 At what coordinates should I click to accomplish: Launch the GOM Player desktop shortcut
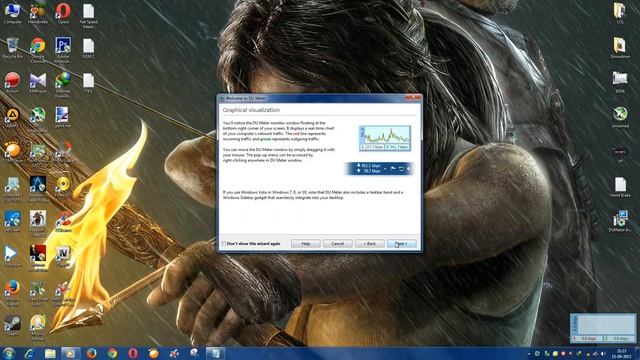(x=12, y=152)
